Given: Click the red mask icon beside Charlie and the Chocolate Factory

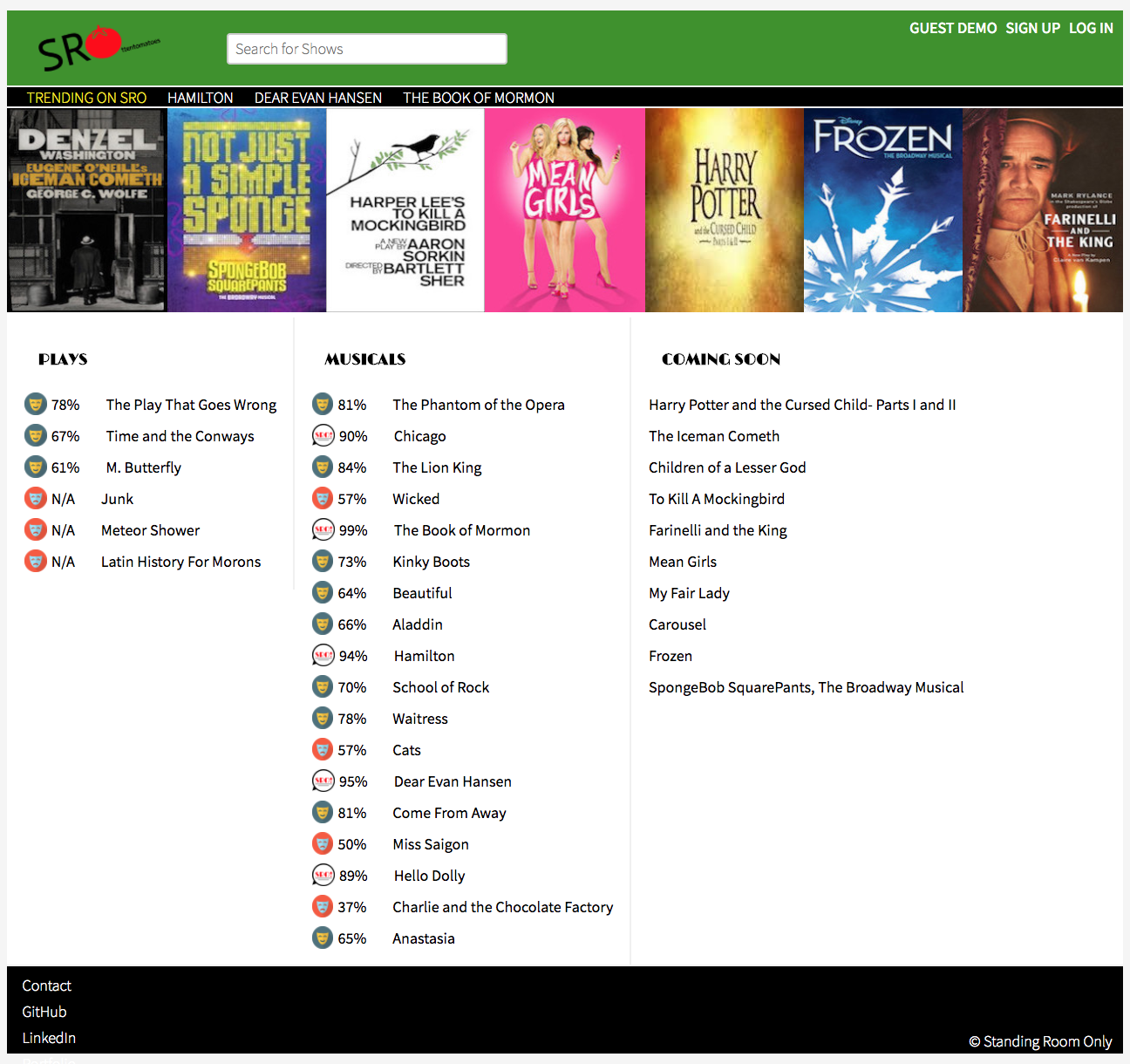Looking at the screenshot, I should click(323, 906).
